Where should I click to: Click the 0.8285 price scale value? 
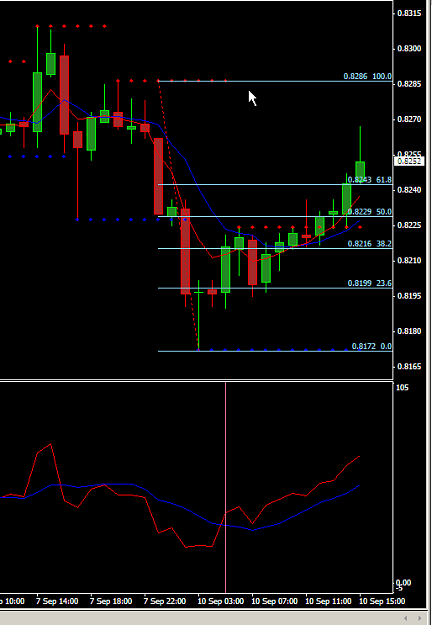(409, 84)
